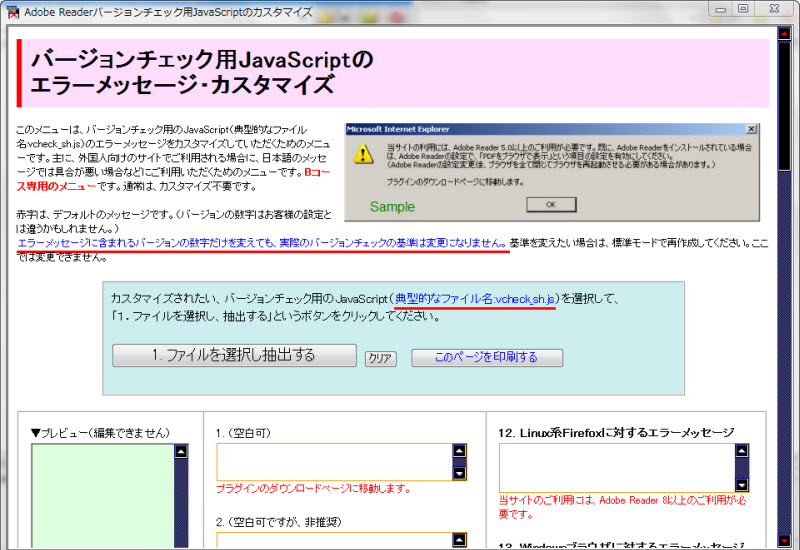Click the クリア button
This screenshot has width=800, height=550.
(x=381, y=358)
